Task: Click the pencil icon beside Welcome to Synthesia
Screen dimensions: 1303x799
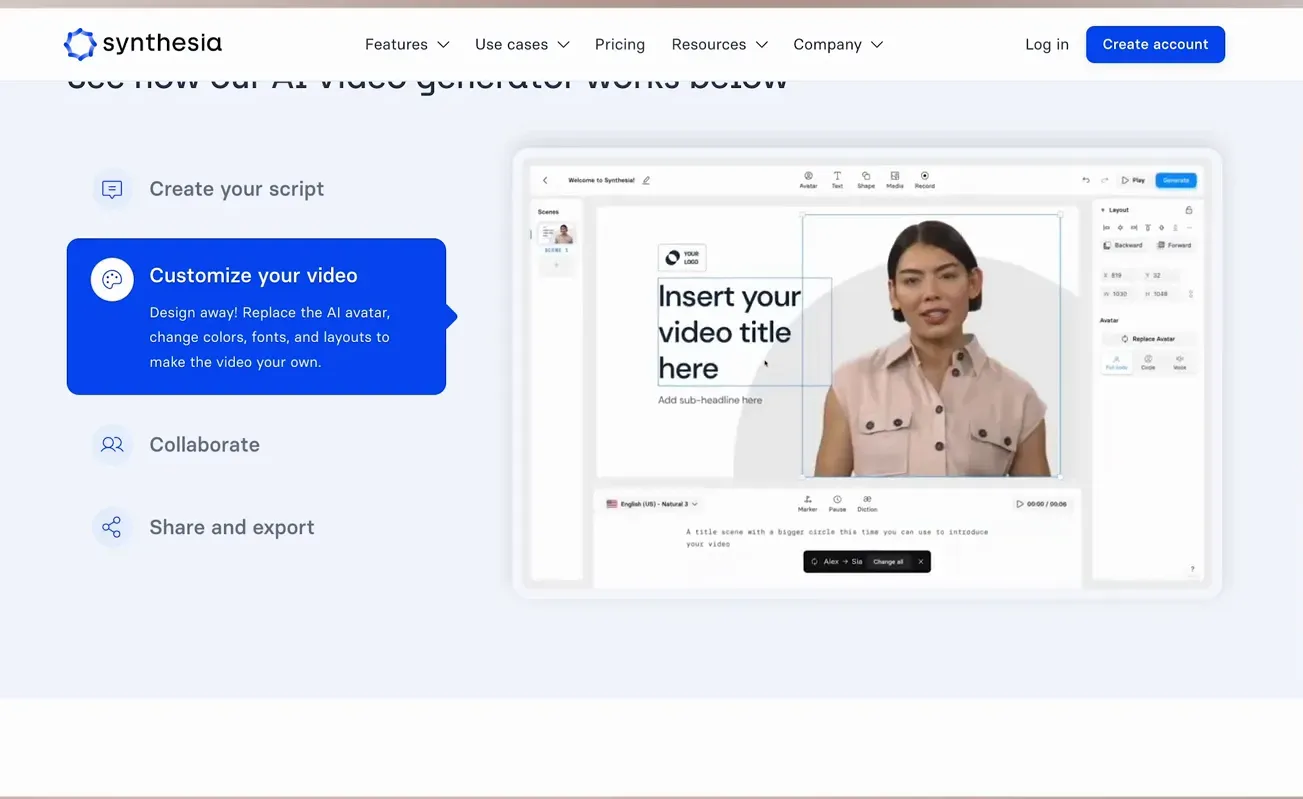Action: 646,180
